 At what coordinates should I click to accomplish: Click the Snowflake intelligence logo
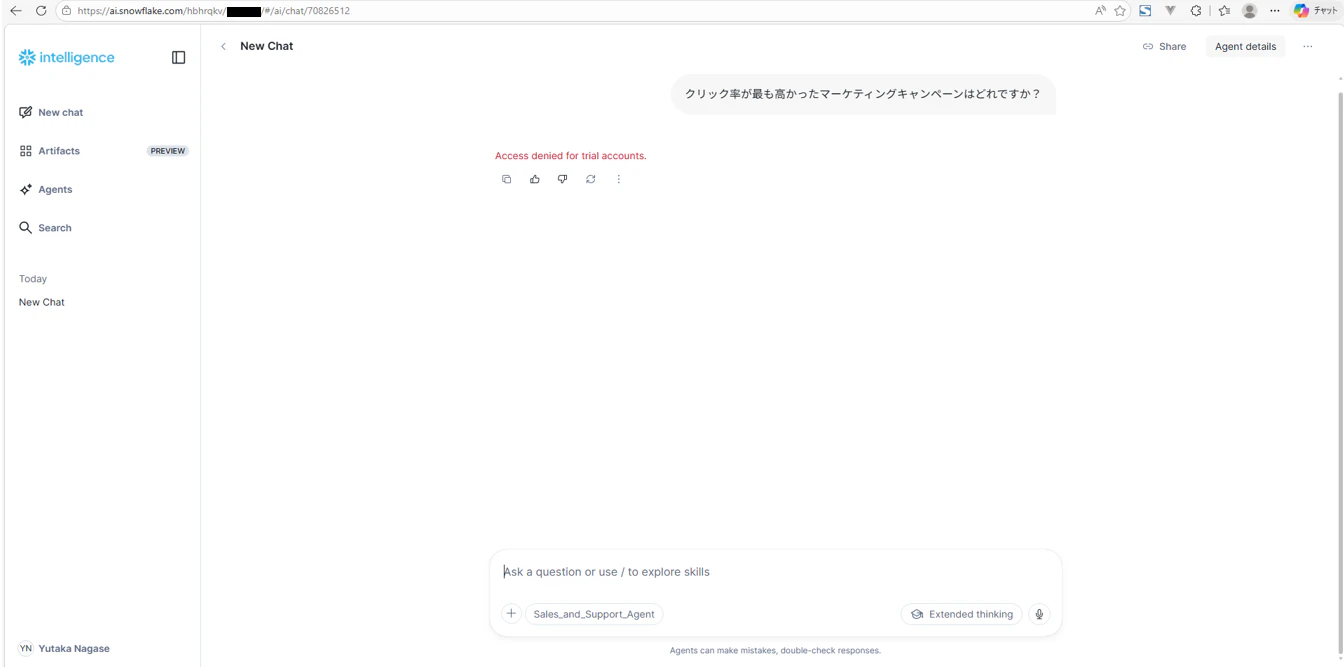[x=66, y=58]
